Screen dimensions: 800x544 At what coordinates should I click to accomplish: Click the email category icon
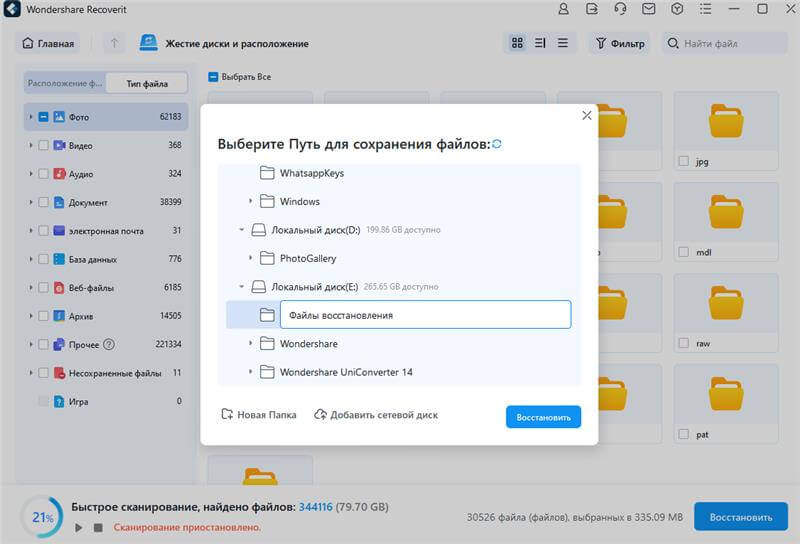tap(59, 231)
